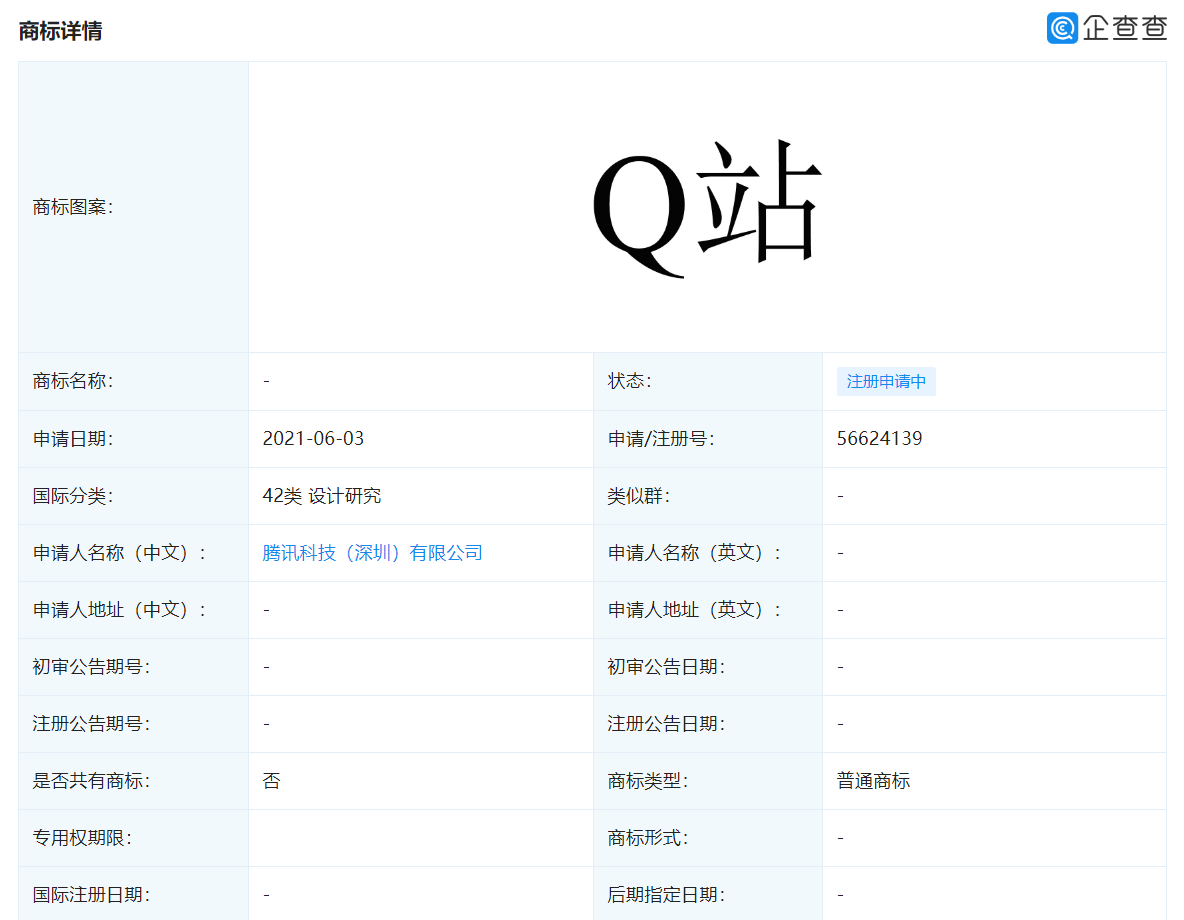Click the 商标名称 row label

click(65, 381)
